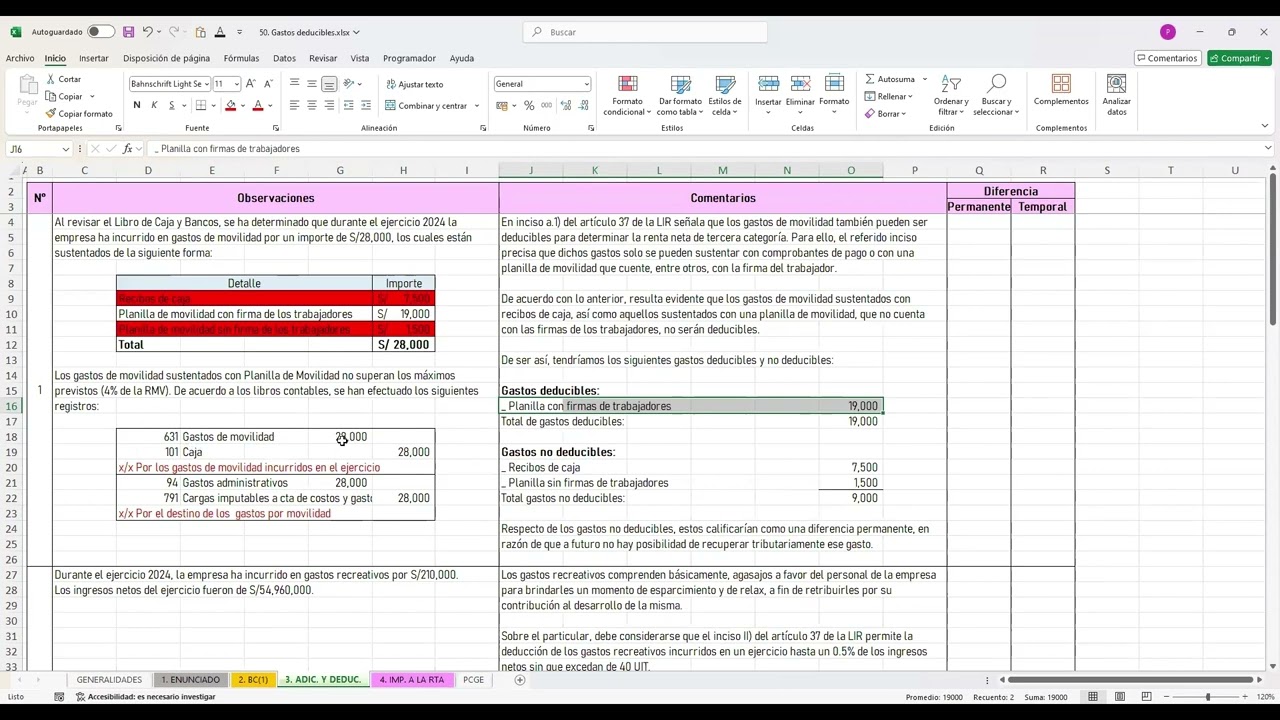Open the Archivo menu

(x=20, y=58)
